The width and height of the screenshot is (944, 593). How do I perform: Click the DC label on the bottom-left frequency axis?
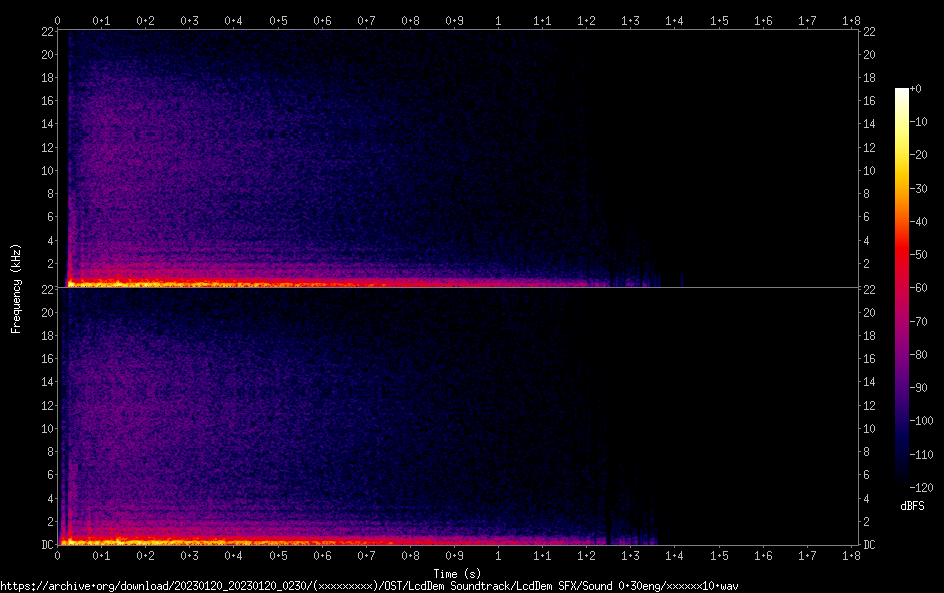click(x=45, y=545)
